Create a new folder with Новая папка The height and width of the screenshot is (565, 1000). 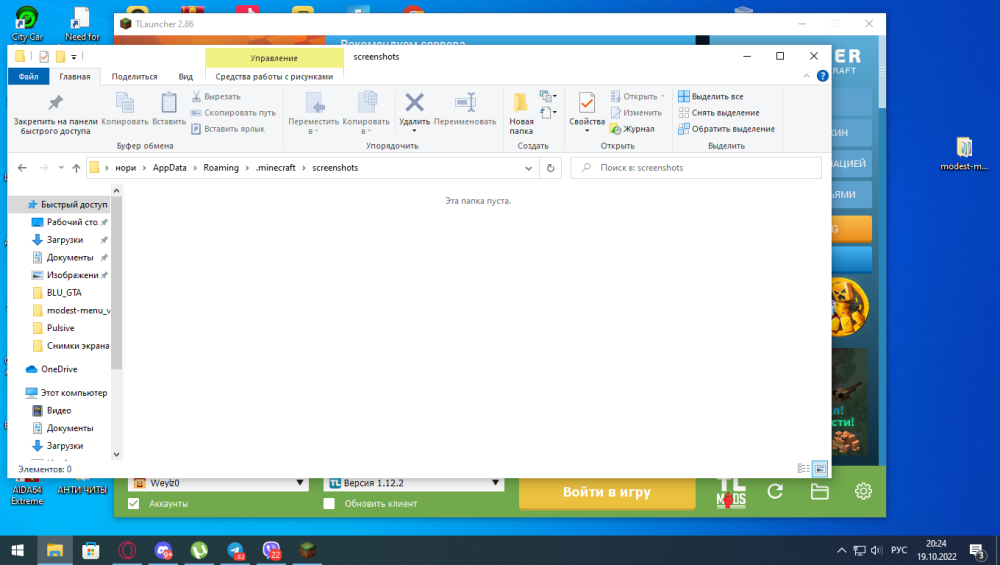tap(521, 113)
